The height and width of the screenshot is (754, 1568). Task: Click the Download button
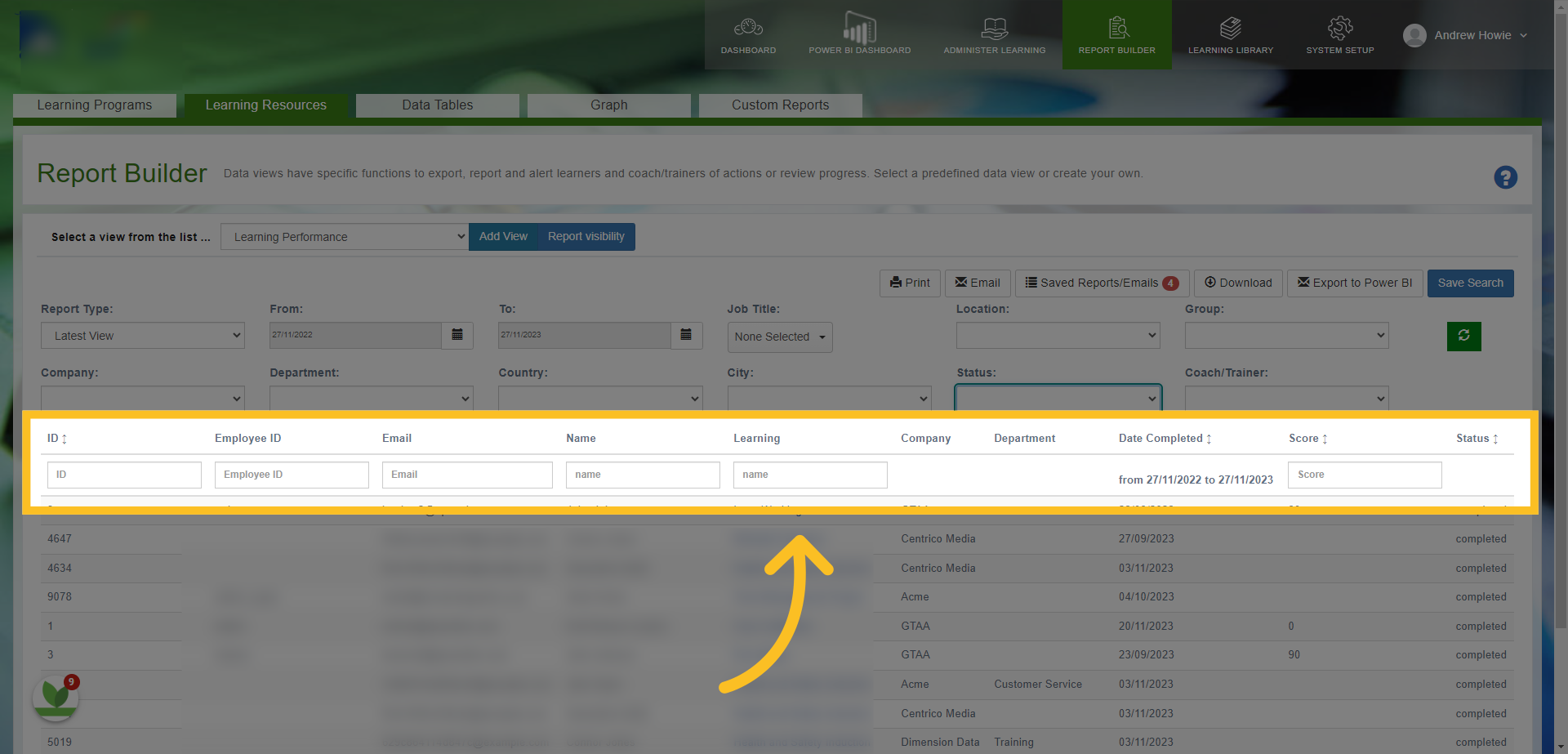click(1238, 283)
